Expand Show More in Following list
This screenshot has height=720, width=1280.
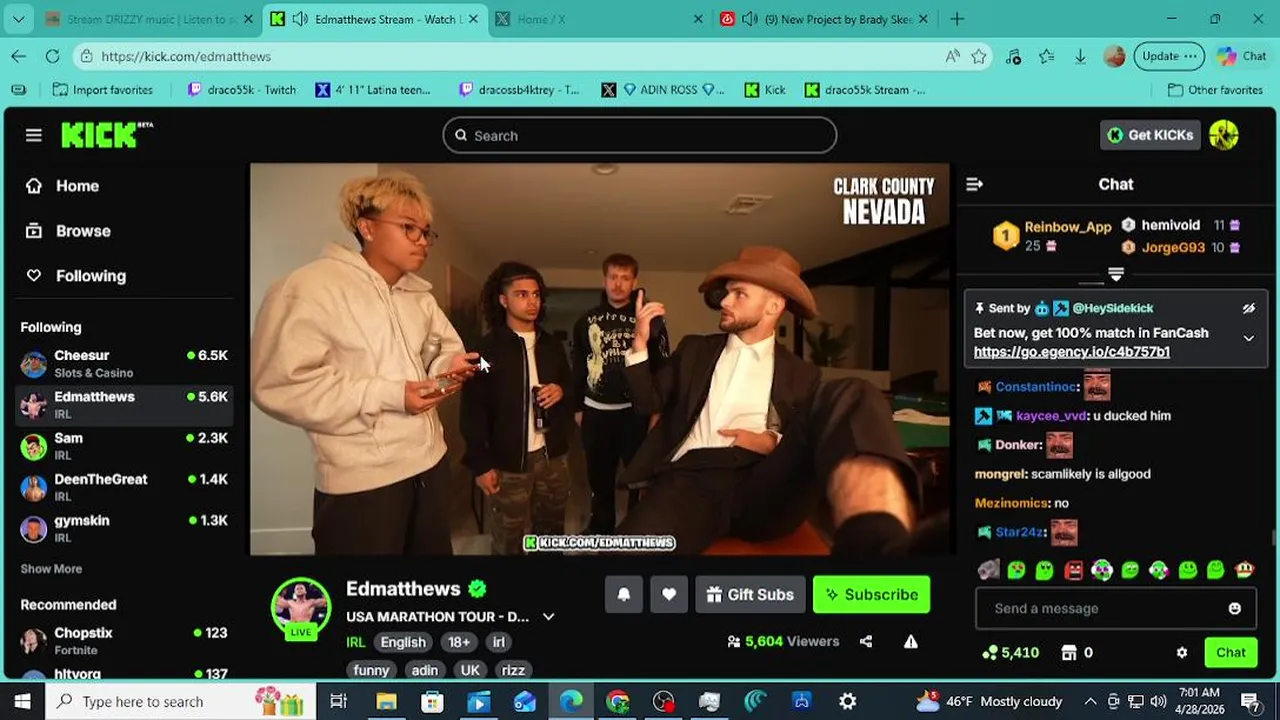tap(51, 569)
